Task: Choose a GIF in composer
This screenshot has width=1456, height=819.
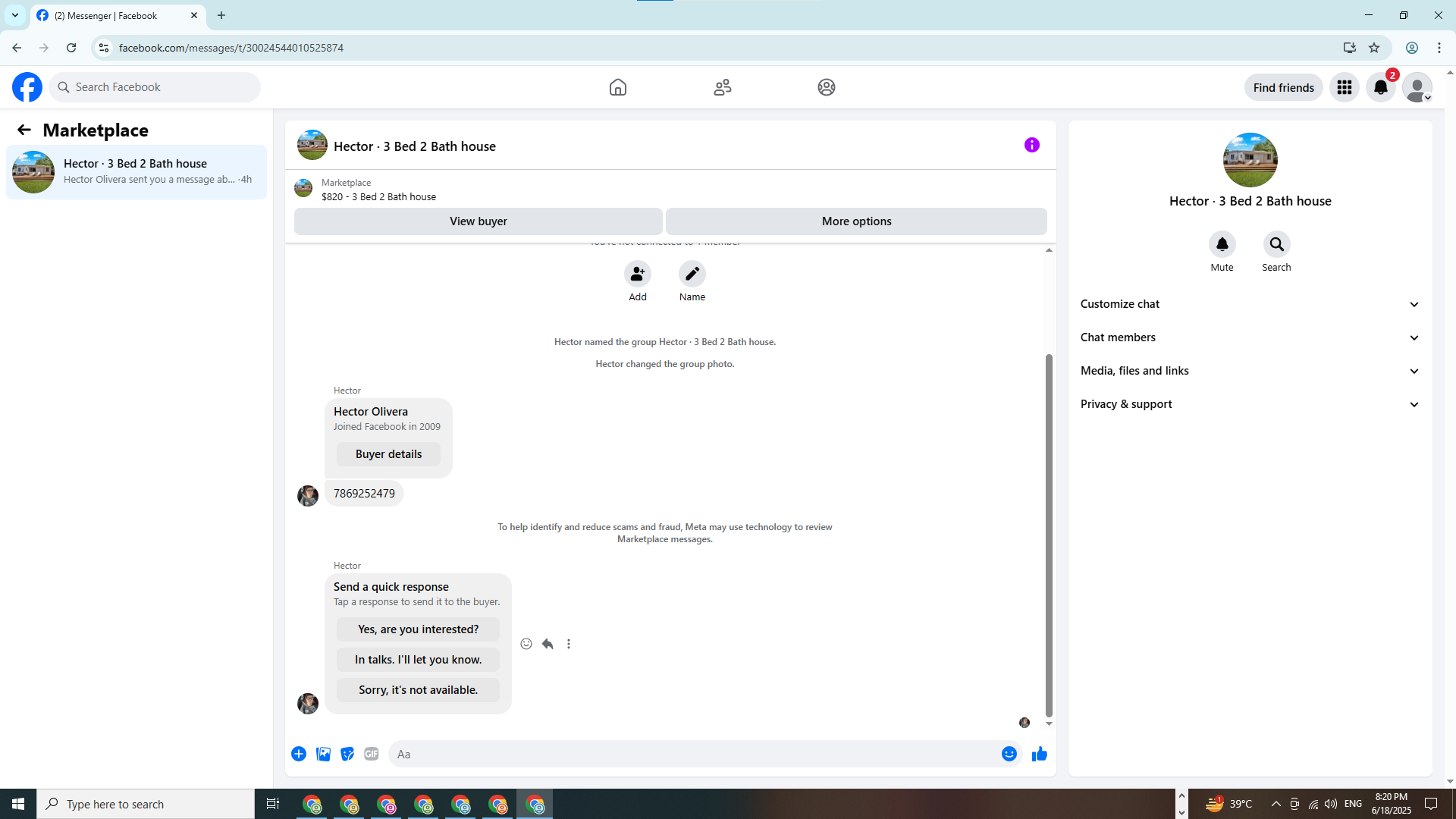Action: [372, 754]
